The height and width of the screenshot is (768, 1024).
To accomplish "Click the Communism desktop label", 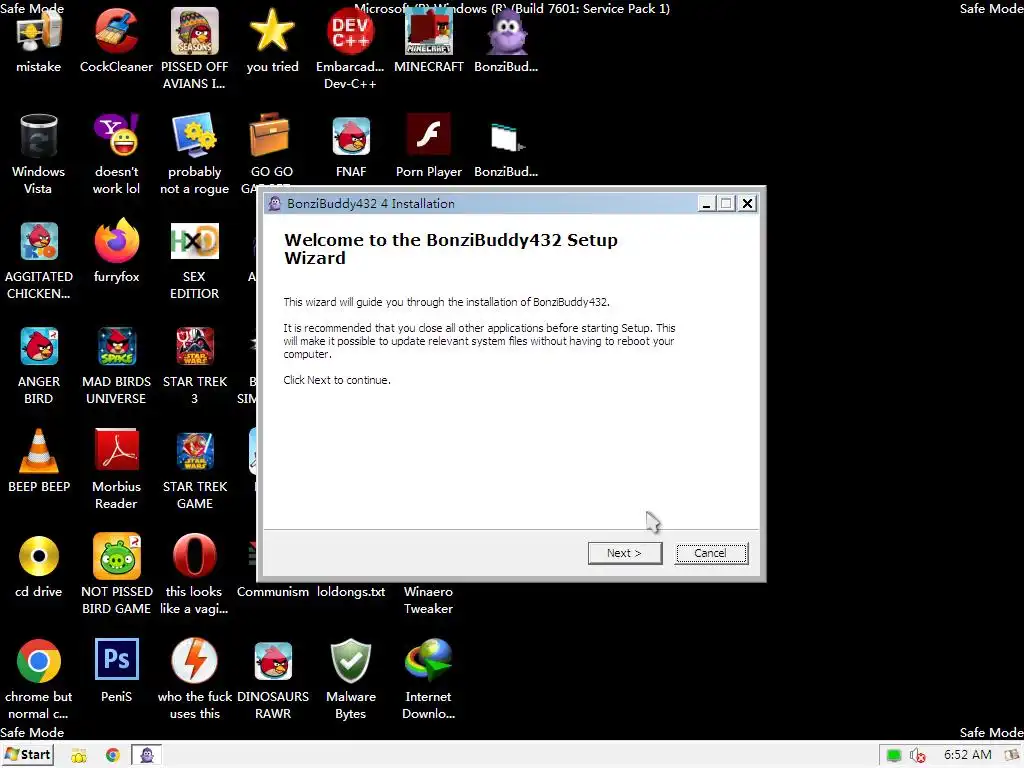I will tap(272, 592).
